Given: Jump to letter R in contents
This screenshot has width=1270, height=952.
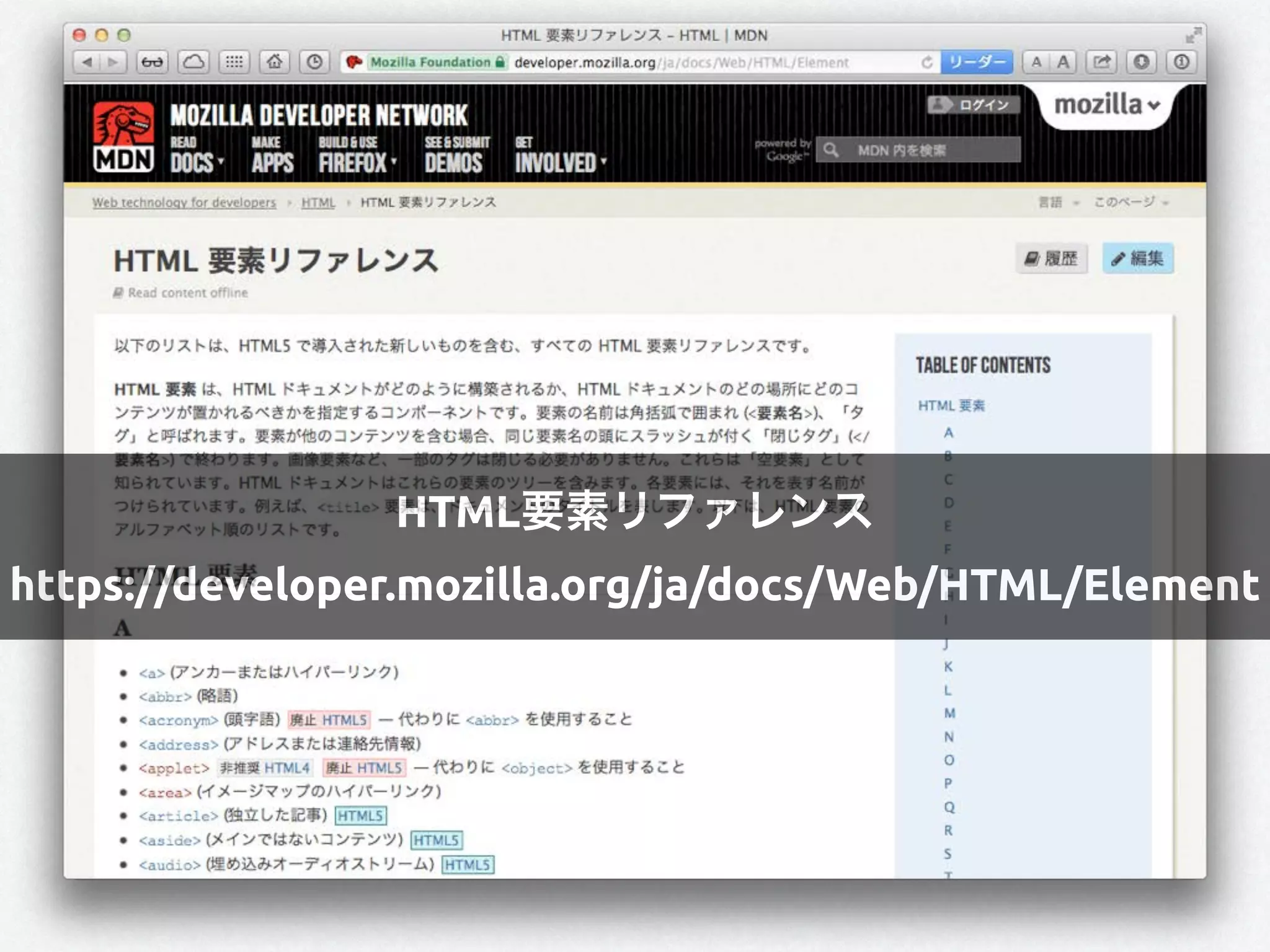Looking at the screenshot, I should point(948,831).
